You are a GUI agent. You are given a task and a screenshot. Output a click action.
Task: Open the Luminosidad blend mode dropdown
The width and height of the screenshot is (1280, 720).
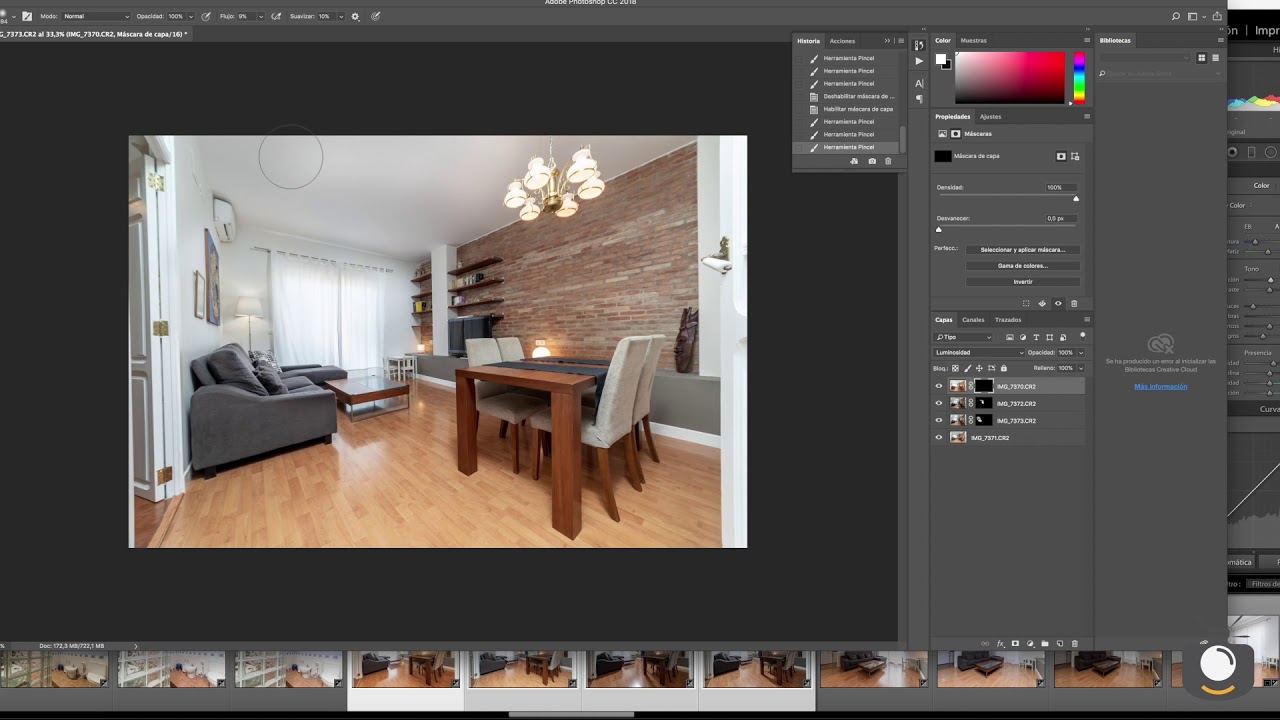tap(979, 352)
